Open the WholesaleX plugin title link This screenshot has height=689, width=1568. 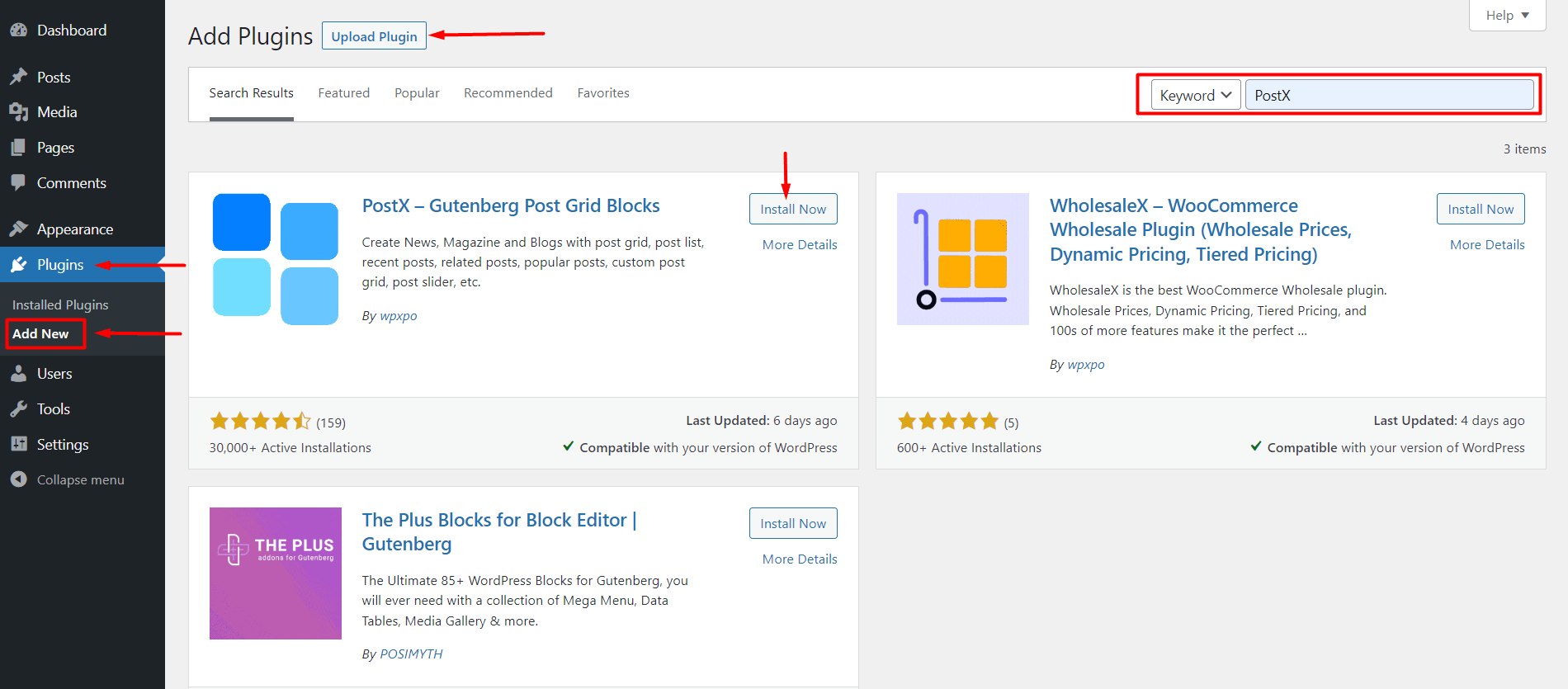(1201, 229)
